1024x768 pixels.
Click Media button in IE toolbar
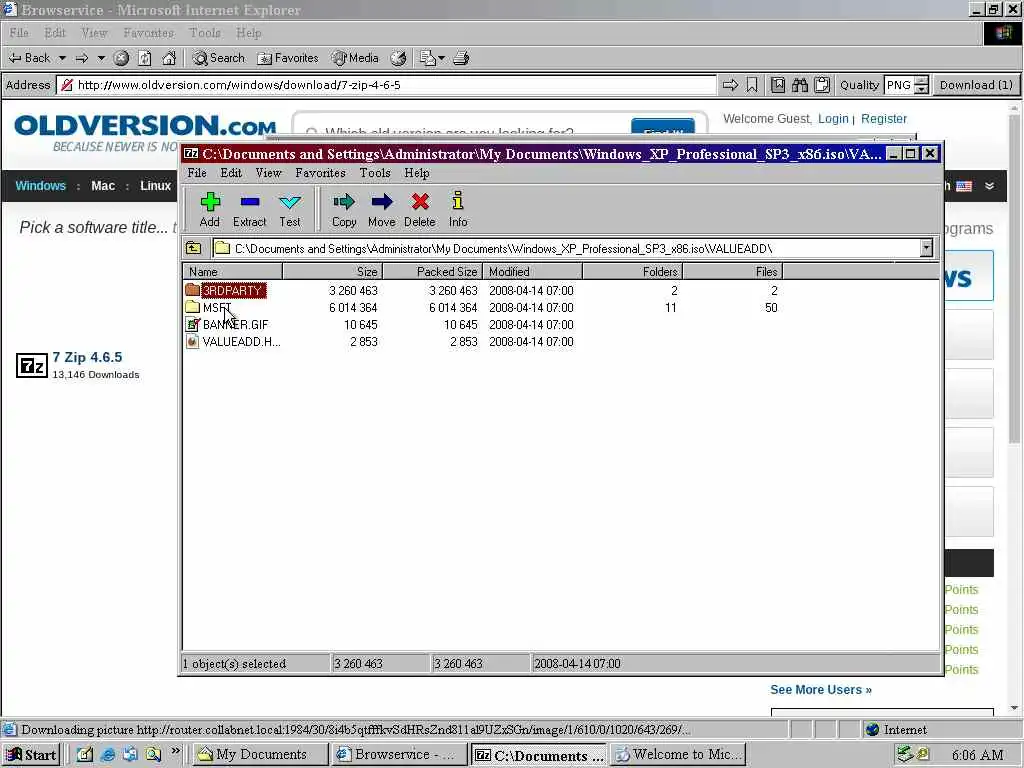(355, 58)
